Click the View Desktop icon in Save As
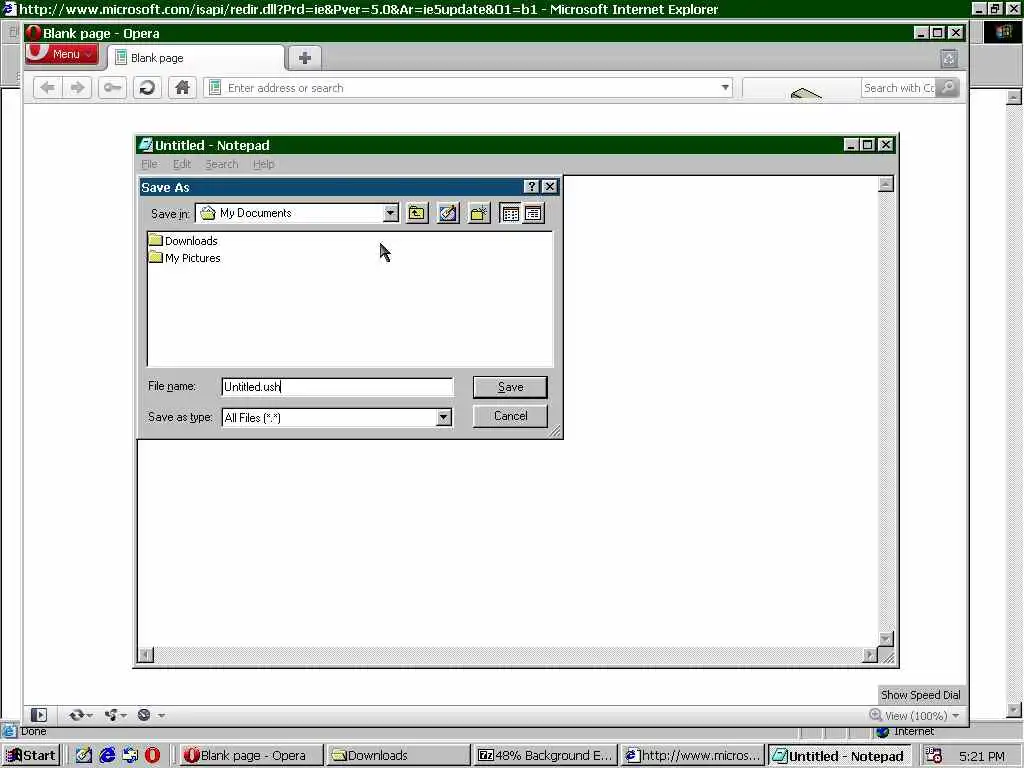The image size is (1024, 768). pos(448,213)
